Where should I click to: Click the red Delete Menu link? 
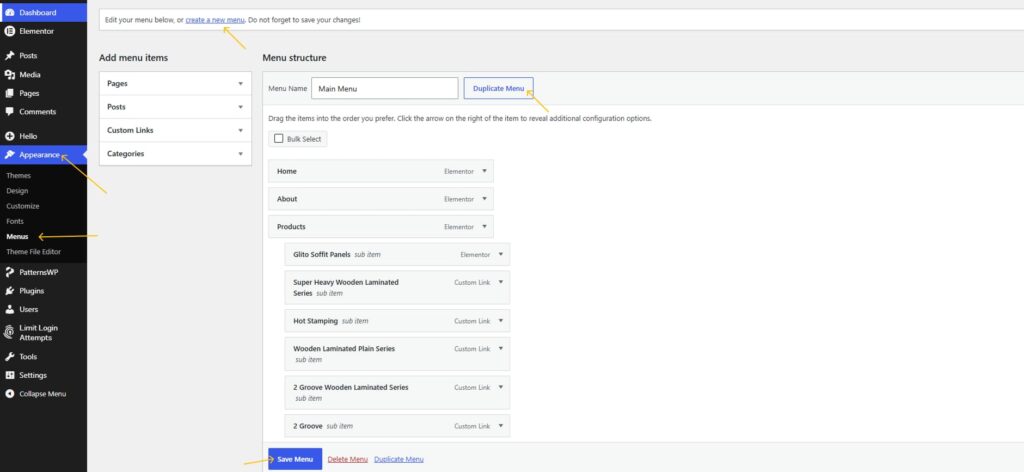coord(347,460)
